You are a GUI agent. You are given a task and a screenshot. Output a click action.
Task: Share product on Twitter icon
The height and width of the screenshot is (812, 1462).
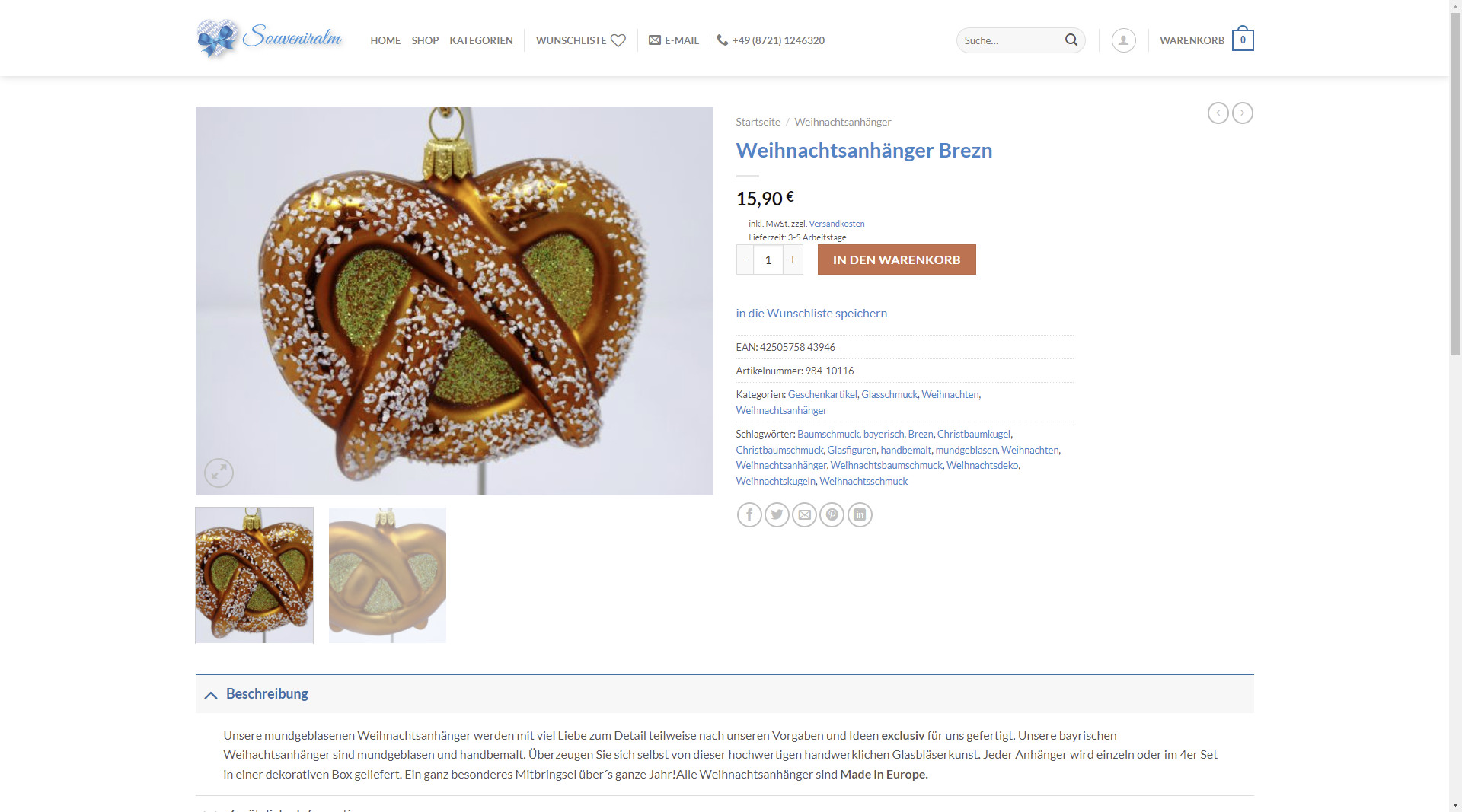(x=777, y=515)
